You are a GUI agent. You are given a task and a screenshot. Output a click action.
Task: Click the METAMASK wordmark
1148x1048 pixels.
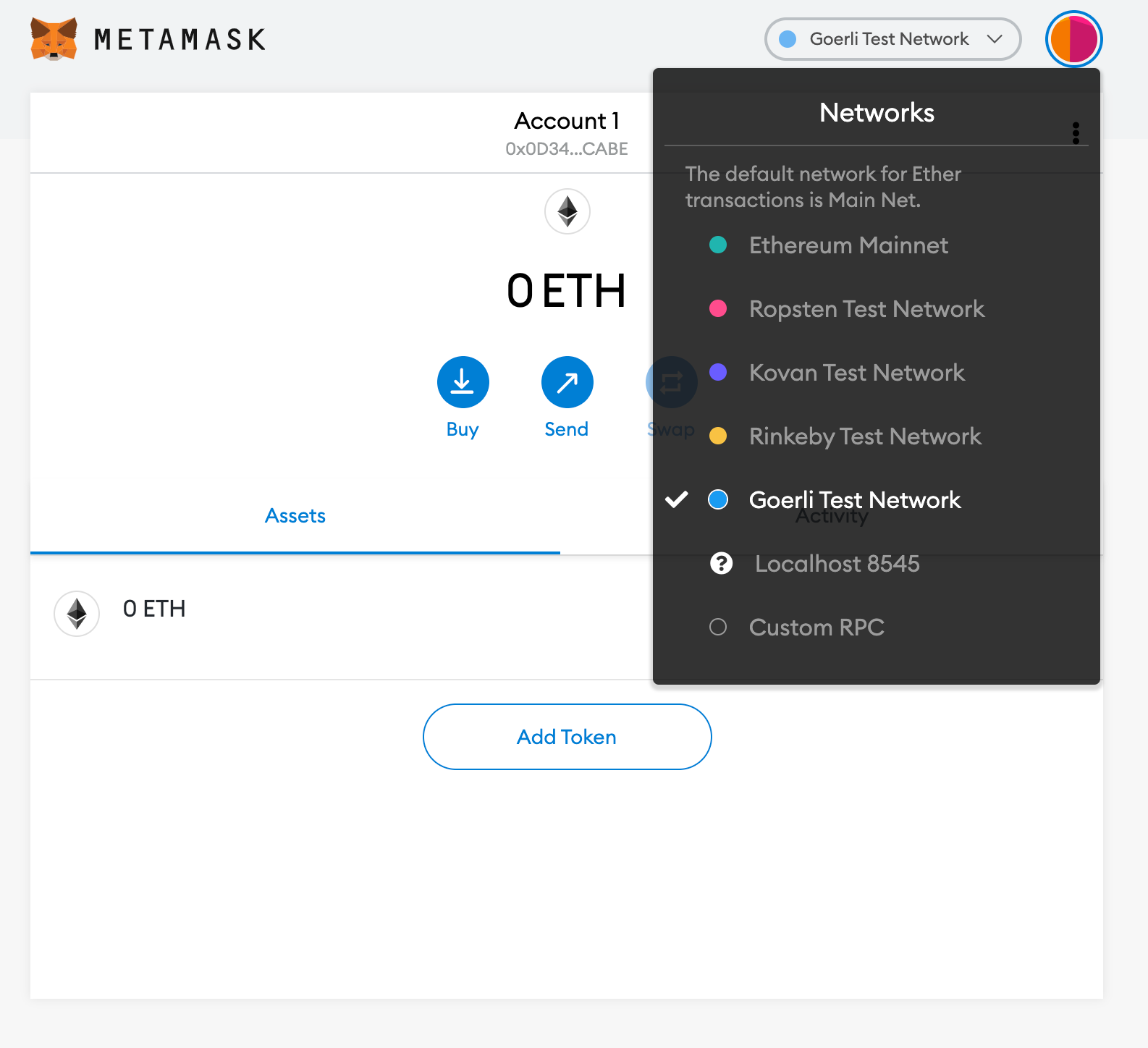[x=180, y=39]
